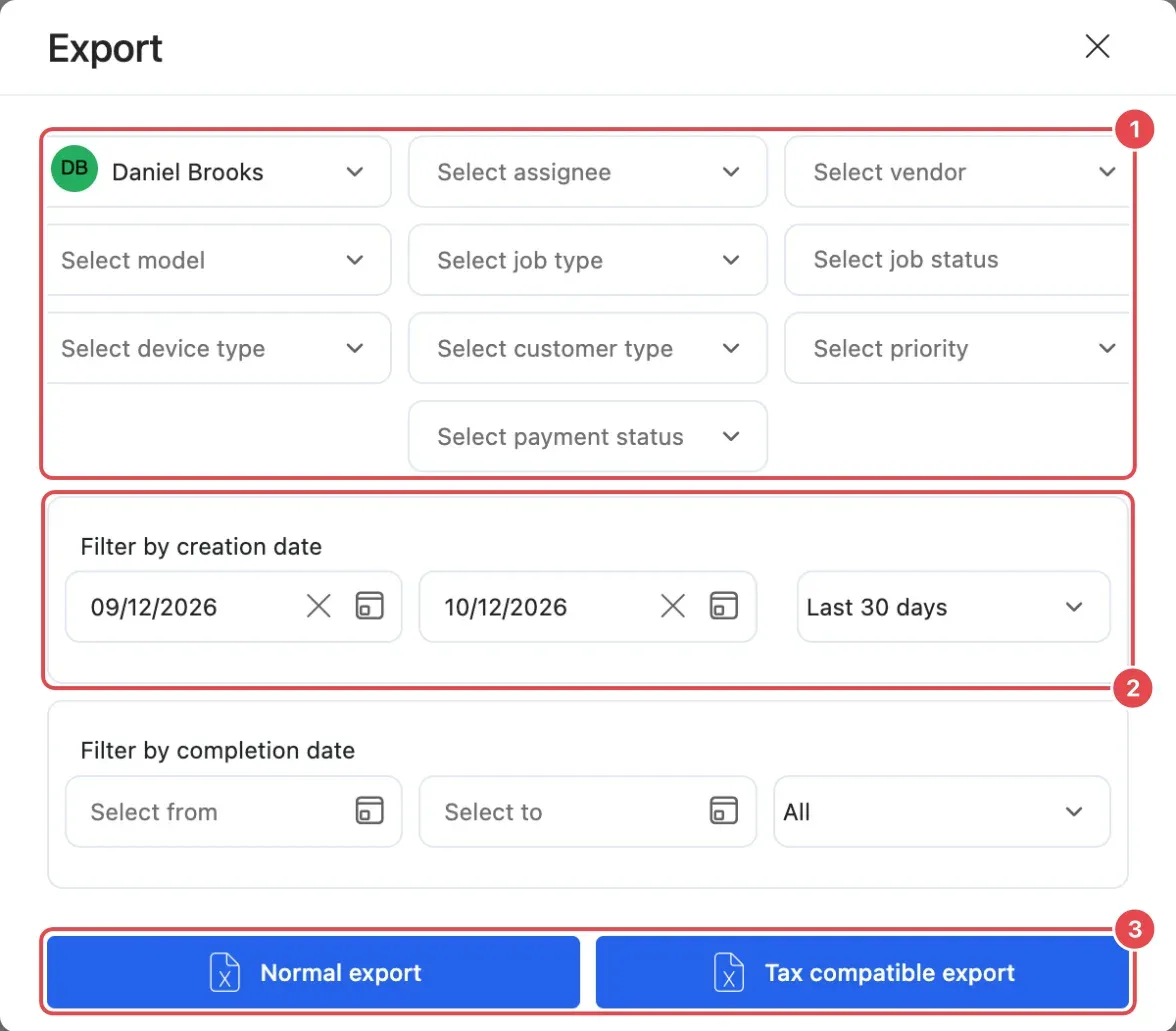Click the Export dialog title

point(105,49)
